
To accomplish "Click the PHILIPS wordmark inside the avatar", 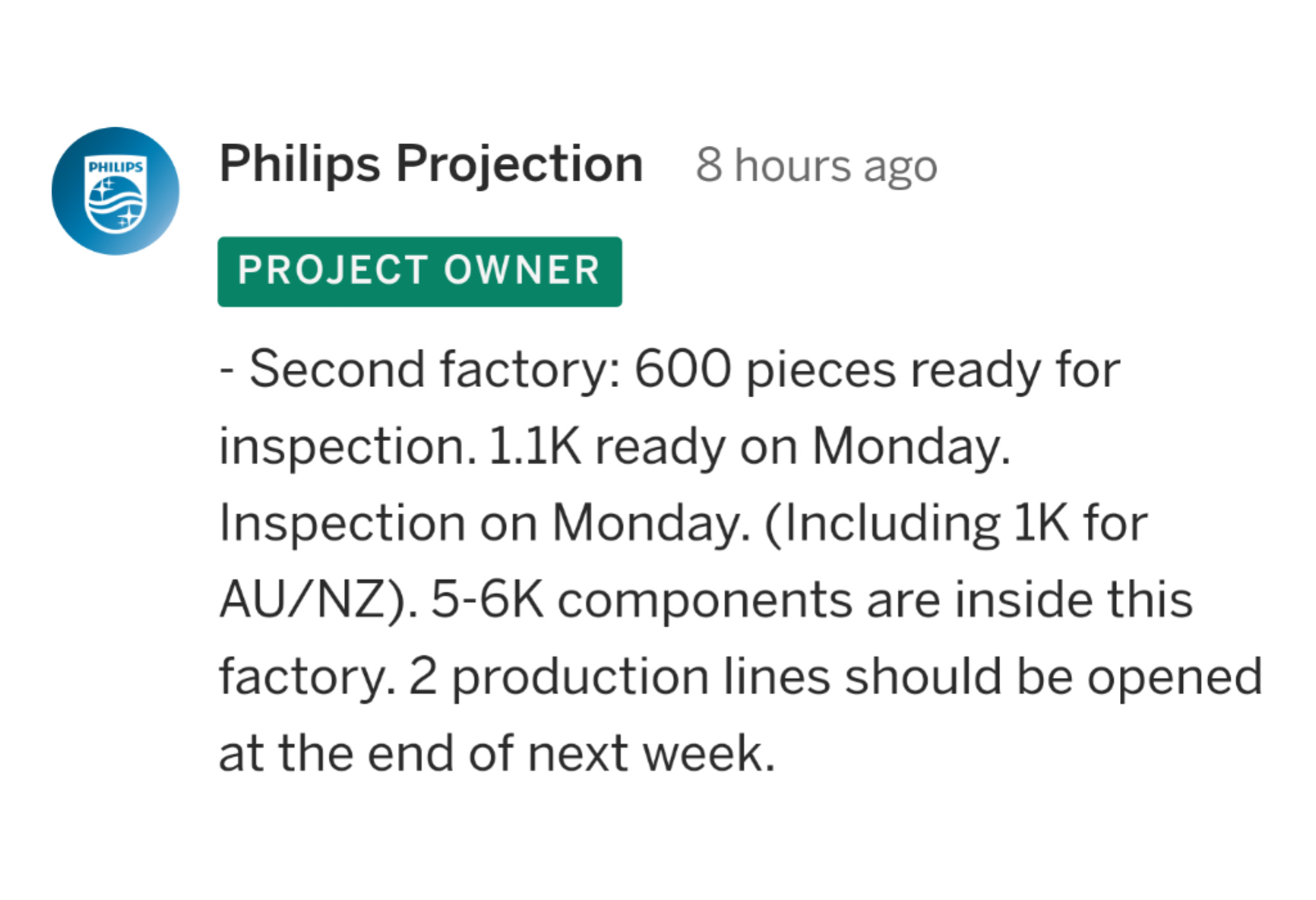I will (x=116, y=167).
